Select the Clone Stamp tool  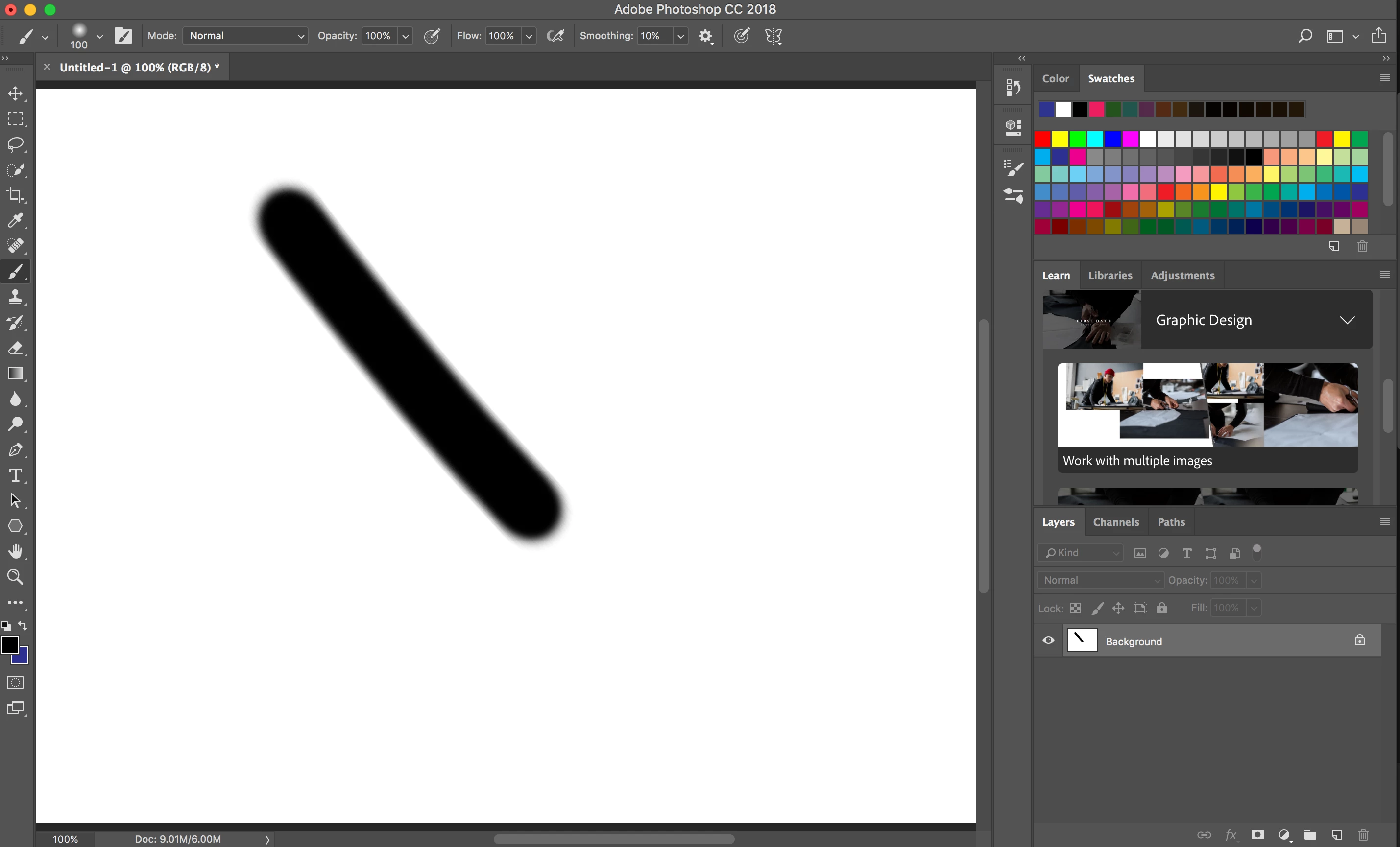pyautogui.click(x=15, y=297)
